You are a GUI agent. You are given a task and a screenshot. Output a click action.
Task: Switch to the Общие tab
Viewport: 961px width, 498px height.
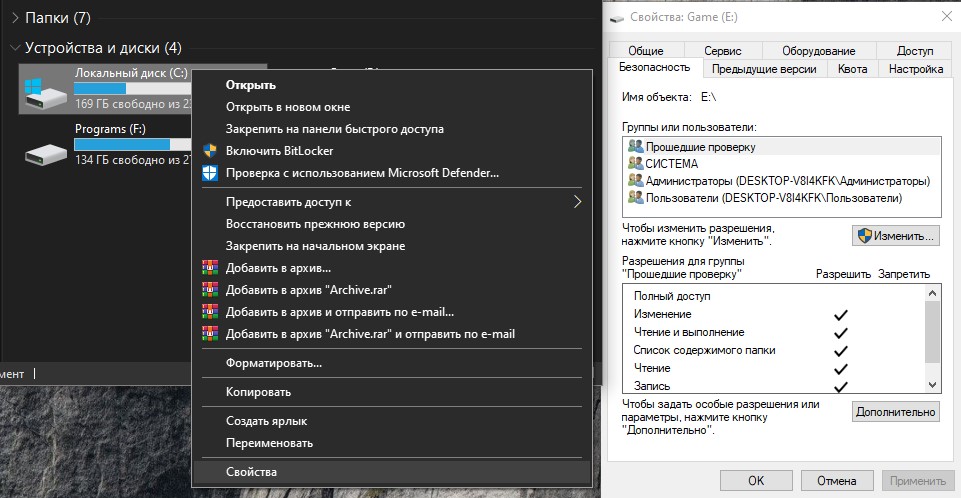(645, 50)
